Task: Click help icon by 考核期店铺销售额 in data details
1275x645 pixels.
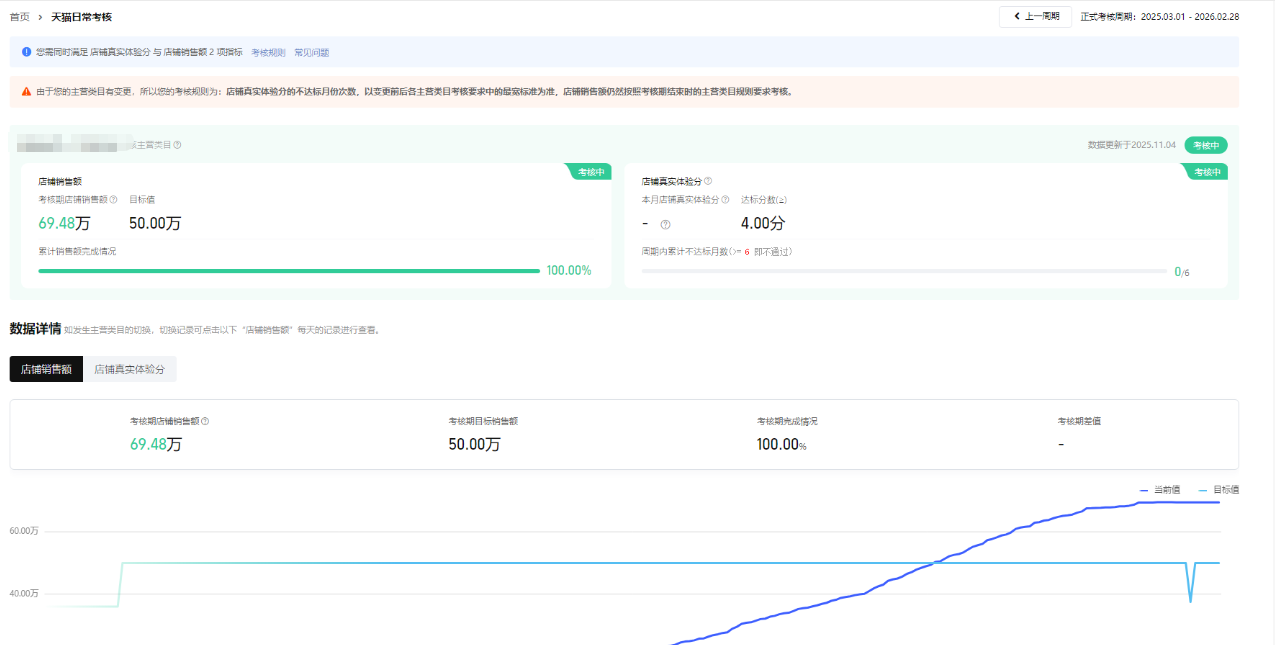Action: (205, 421)
